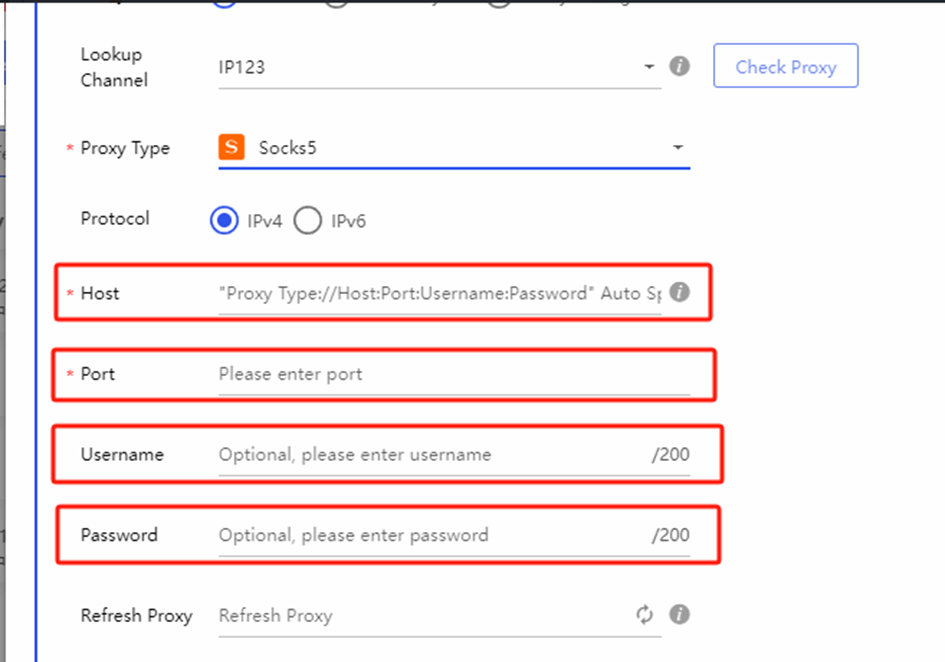Click the Username /200 character counter
945x662 pixels.
pos(670,455)
